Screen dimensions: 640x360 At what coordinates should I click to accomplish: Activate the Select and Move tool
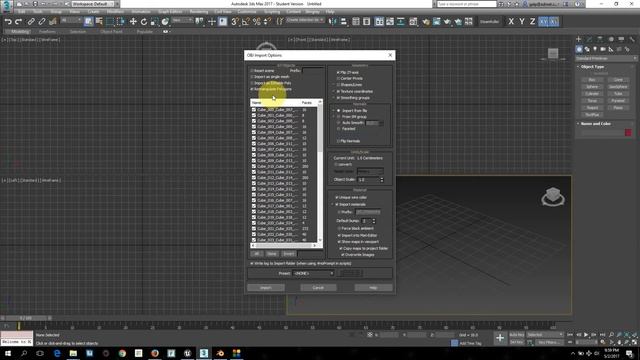tap(133, 22)
